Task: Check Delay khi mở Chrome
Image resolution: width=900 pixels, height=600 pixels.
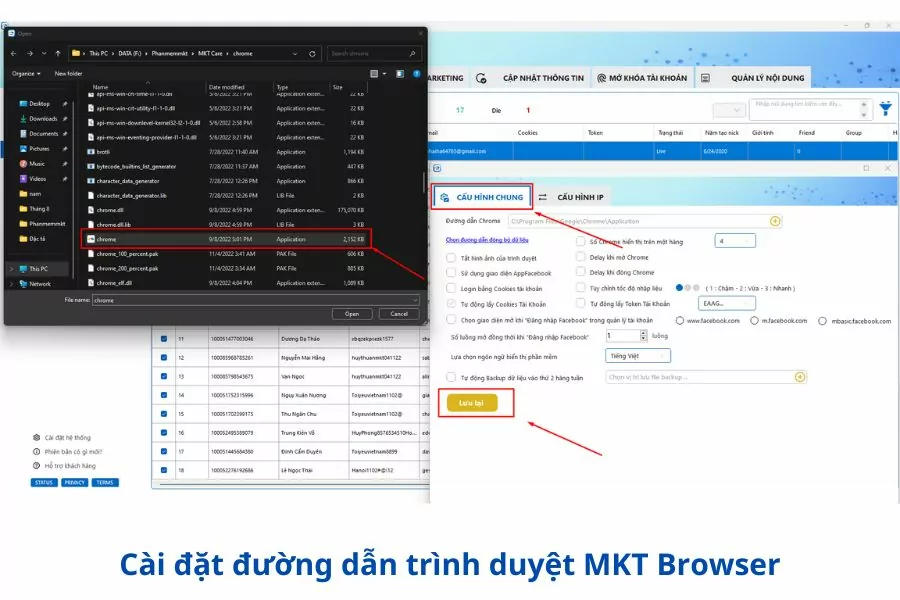Action: click(580, 257)
